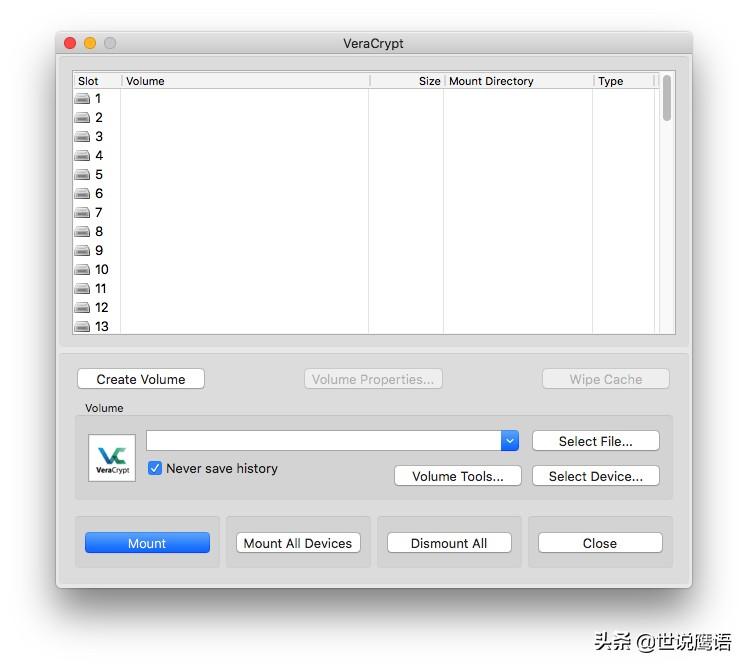Select the slot 11 drive icon
This screenshot has width=748, height=668.
click(x=82, y=289)
